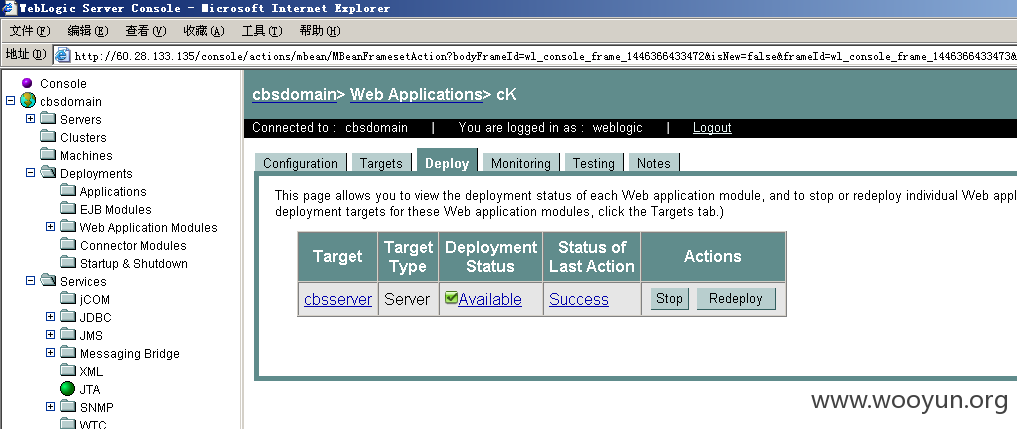Click the Stop button for cbsserver
This screenshot has height=429, width=1017.
[x=669, y=299]
